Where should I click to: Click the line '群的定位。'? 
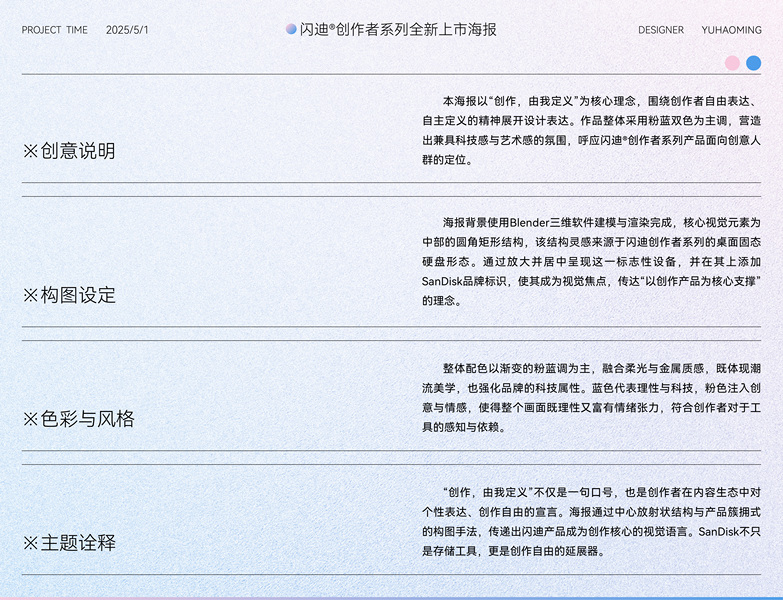tap(447, 160)
